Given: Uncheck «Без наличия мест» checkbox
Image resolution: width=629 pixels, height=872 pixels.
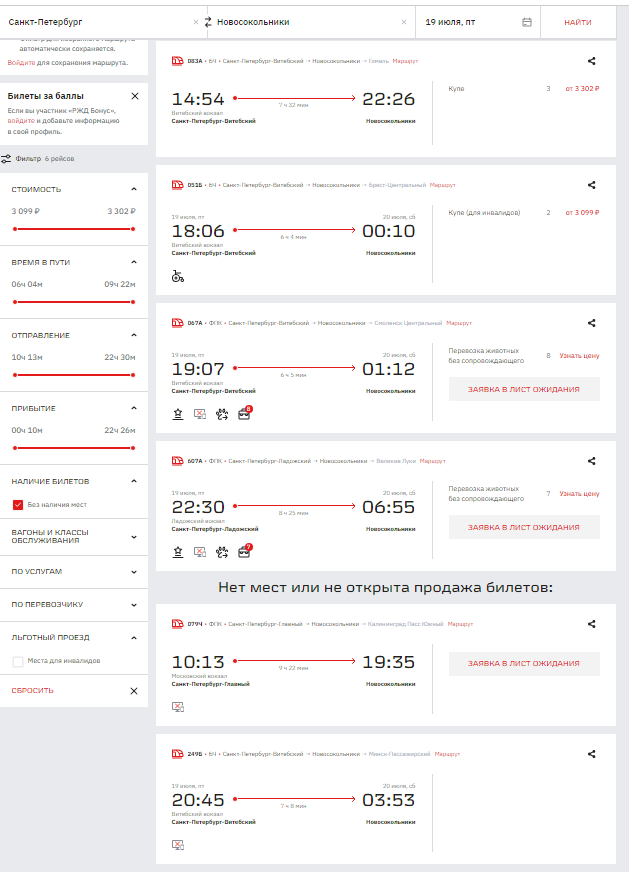Looking at the screenshot, I should 18,504.
